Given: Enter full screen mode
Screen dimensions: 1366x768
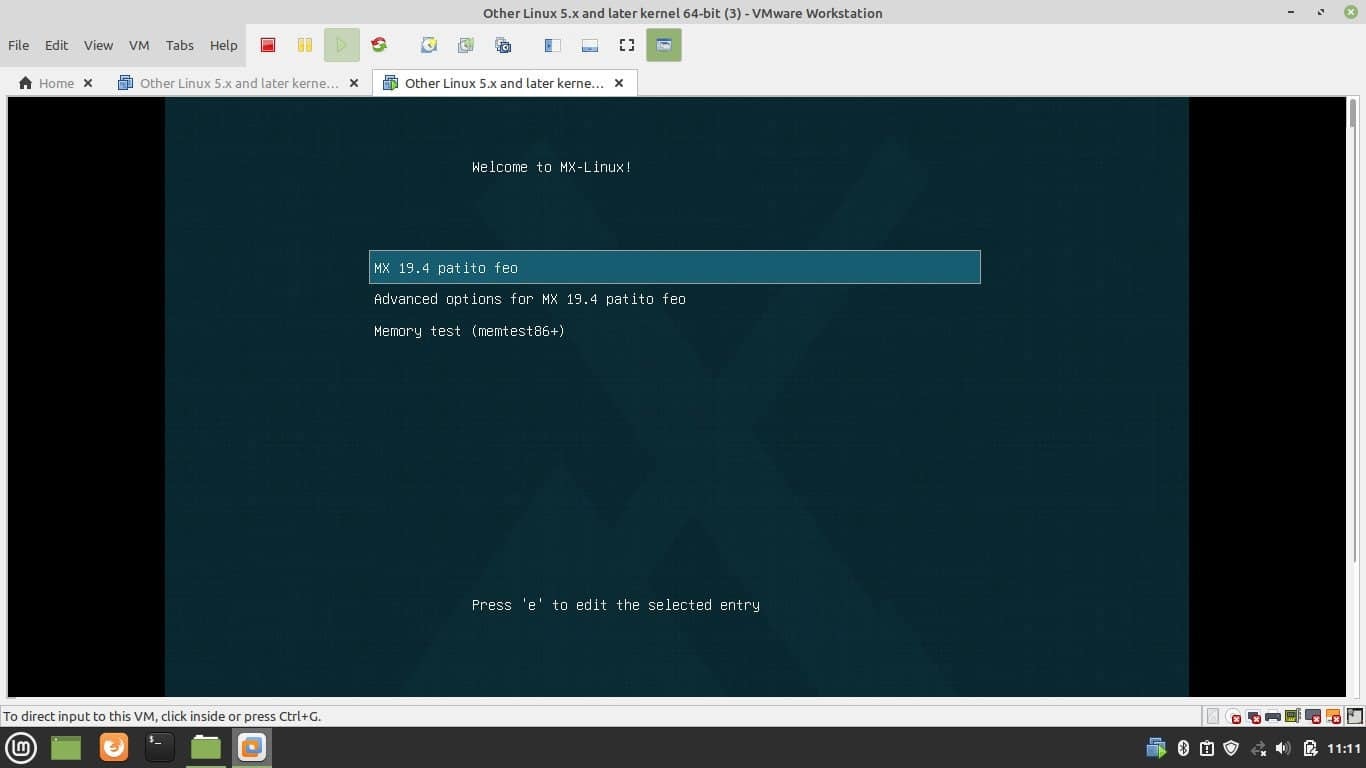Looking at the screenshot, I should [x=627, y=45].
